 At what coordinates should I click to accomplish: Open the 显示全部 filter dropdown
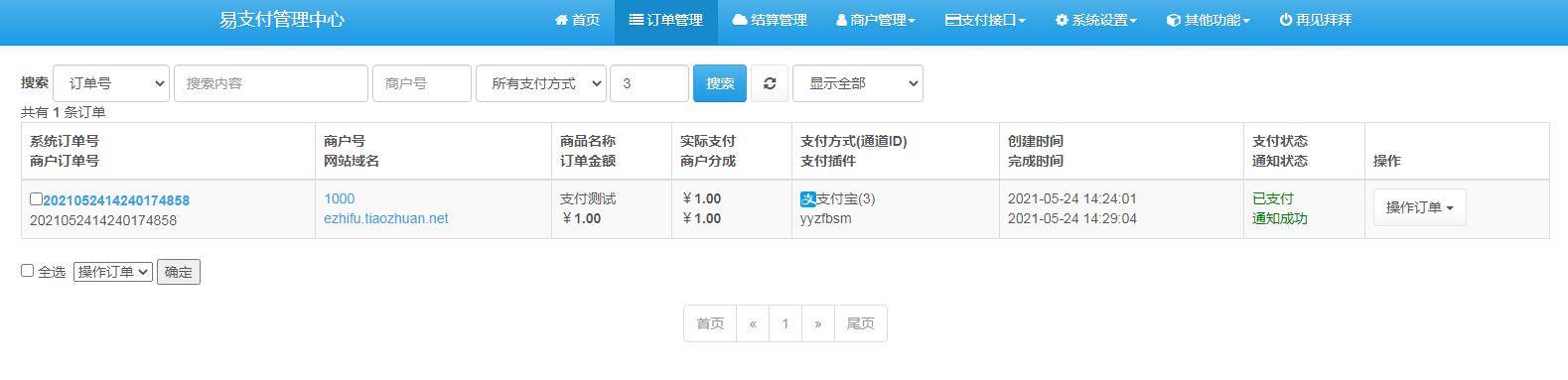pyautogui.click(x=858, y=83)
